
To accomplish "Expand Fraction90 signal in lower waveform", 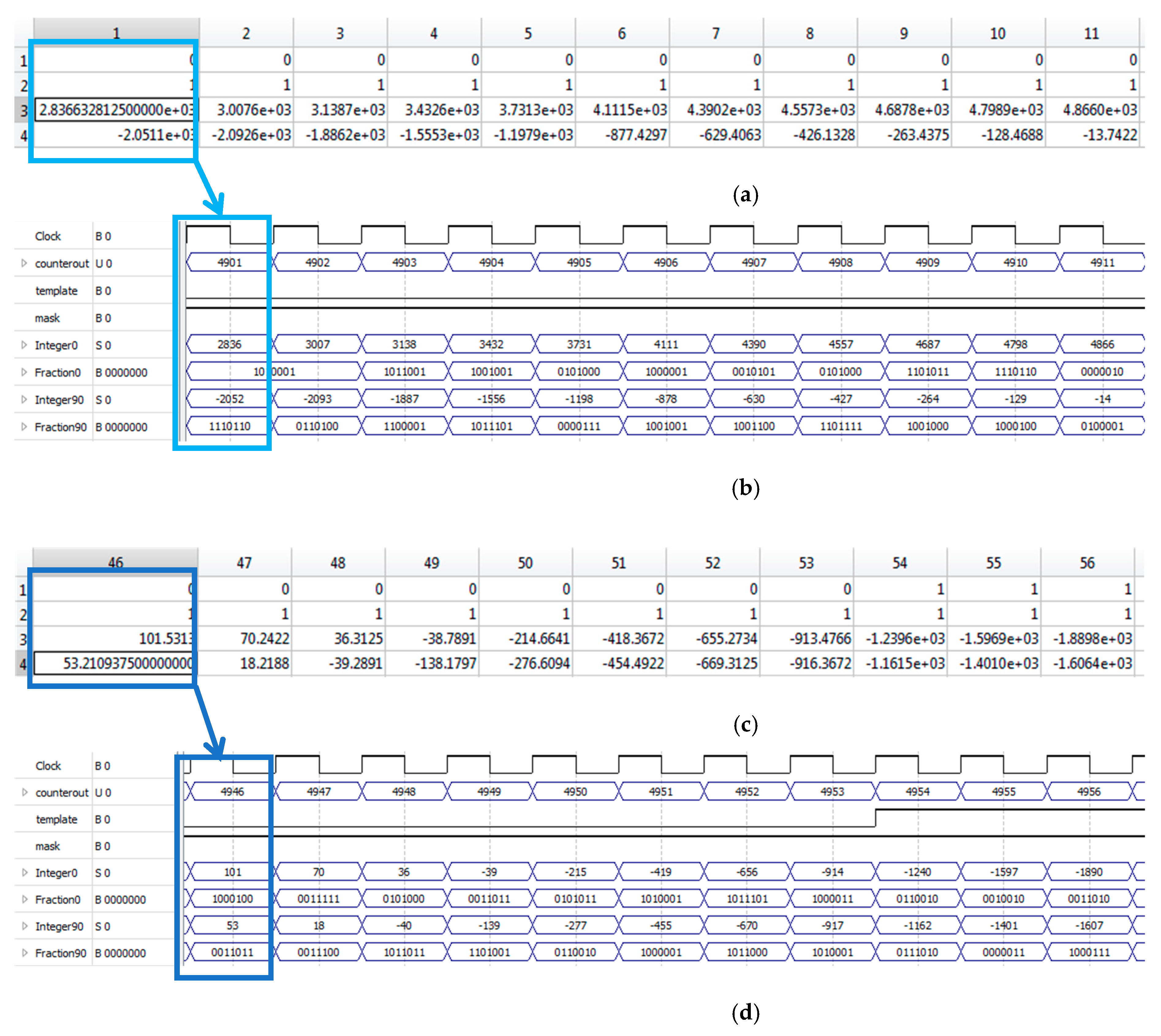I will 25,953.
